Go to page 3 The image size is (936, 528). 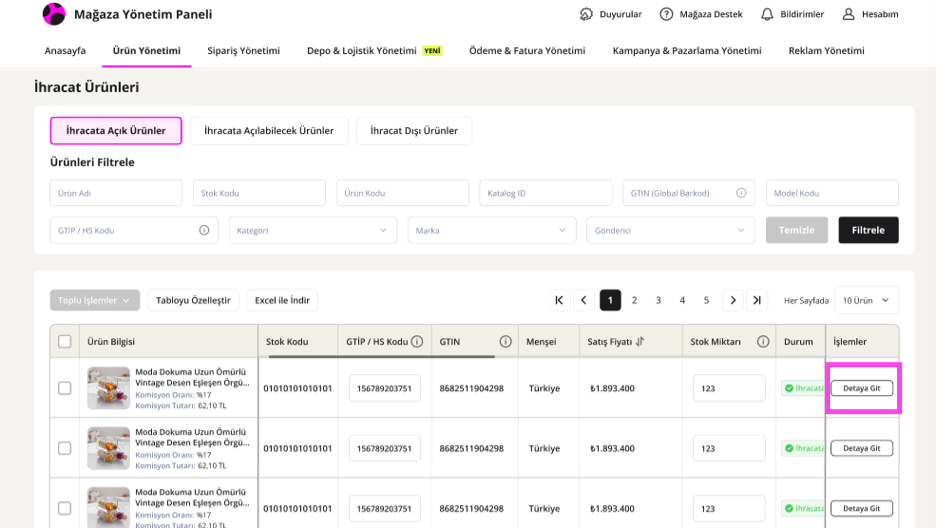point(658,300)
